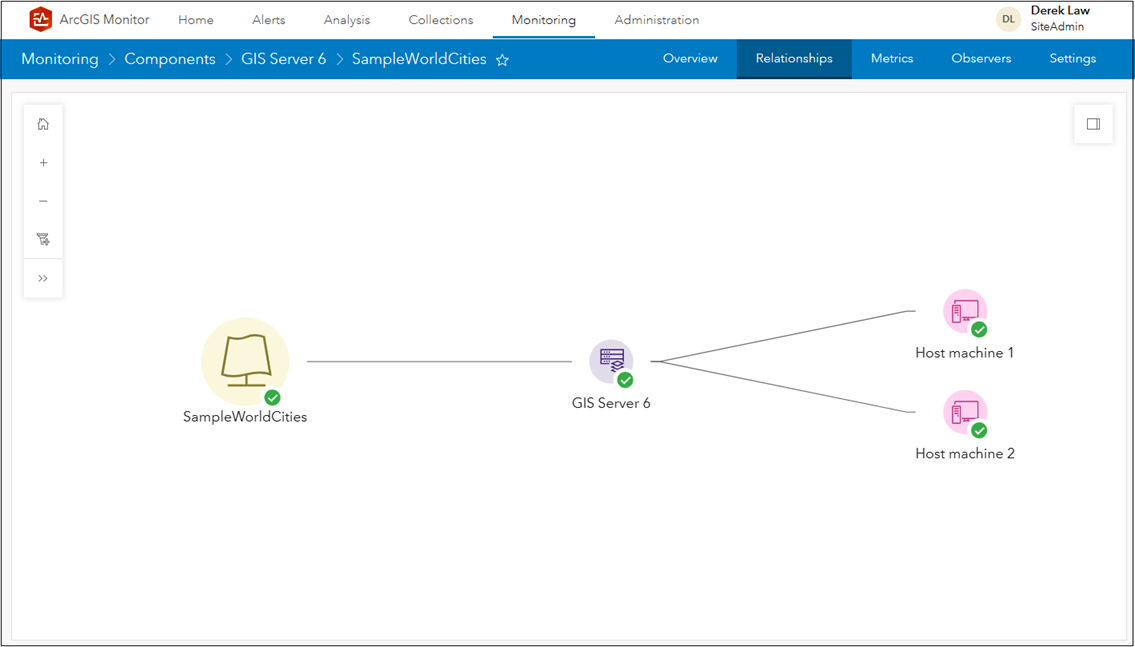The image size is (1135, 647).
Task: Switch to the Metrics tab
Action: [x=892, y=59]
